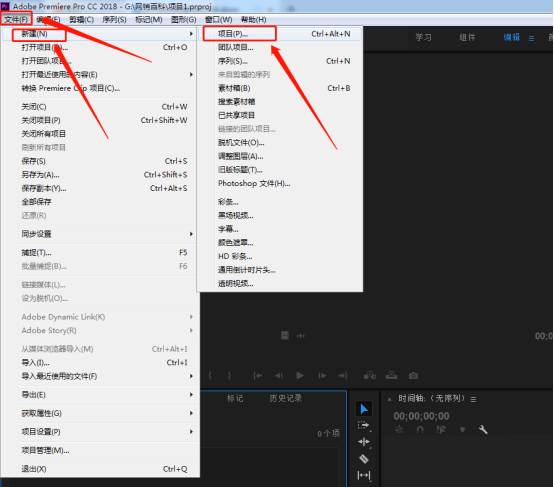Viewport: 554px width, 487px height.
Task: Click drag audio only icon in monitor
Action: pos(301,336)
